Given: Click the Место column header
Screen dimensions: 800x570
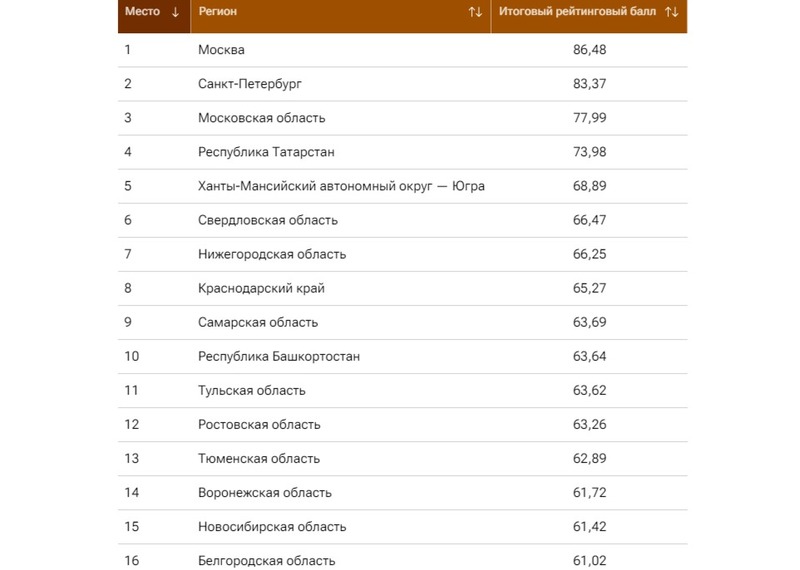Looking at the screenshot, I should pyautogui.click(x=154, y=14).
